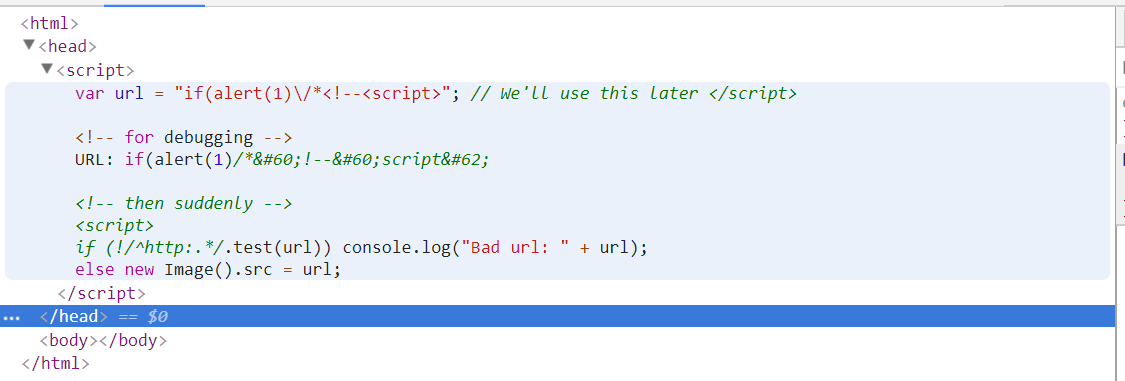Image resolution: width=1125 pixels, height=381 pixels.
Task: Click the 'then suddenly' comment line
Action: [183, 203]
